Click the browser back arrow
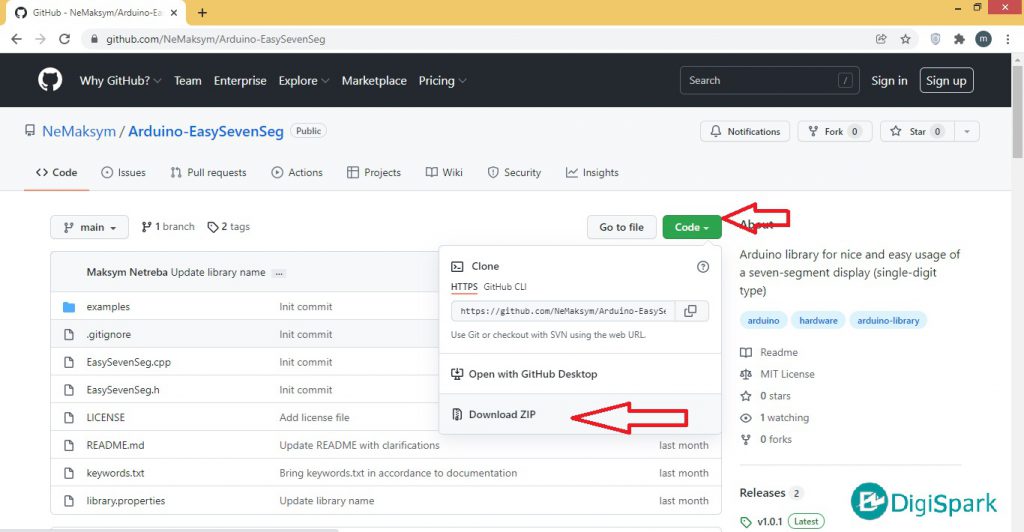The image size is (1024, 532). [17, 39]
